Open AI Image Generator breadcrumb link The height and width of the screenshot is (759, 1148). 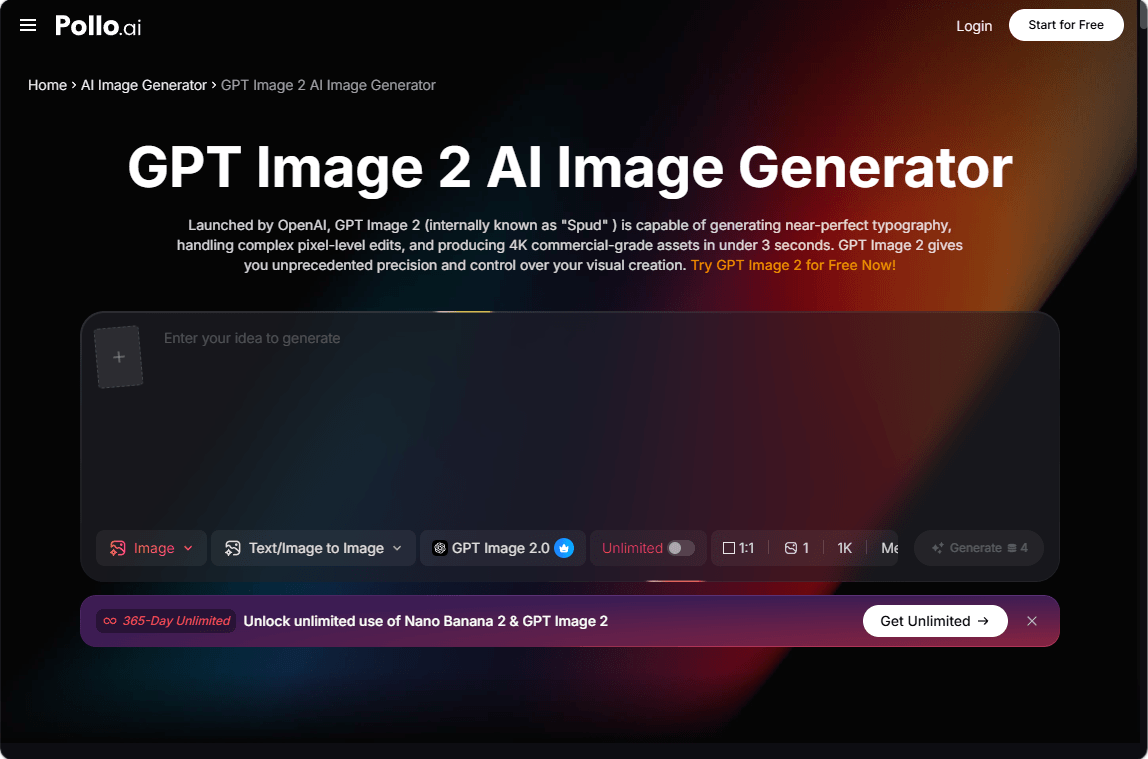[144, 85]
